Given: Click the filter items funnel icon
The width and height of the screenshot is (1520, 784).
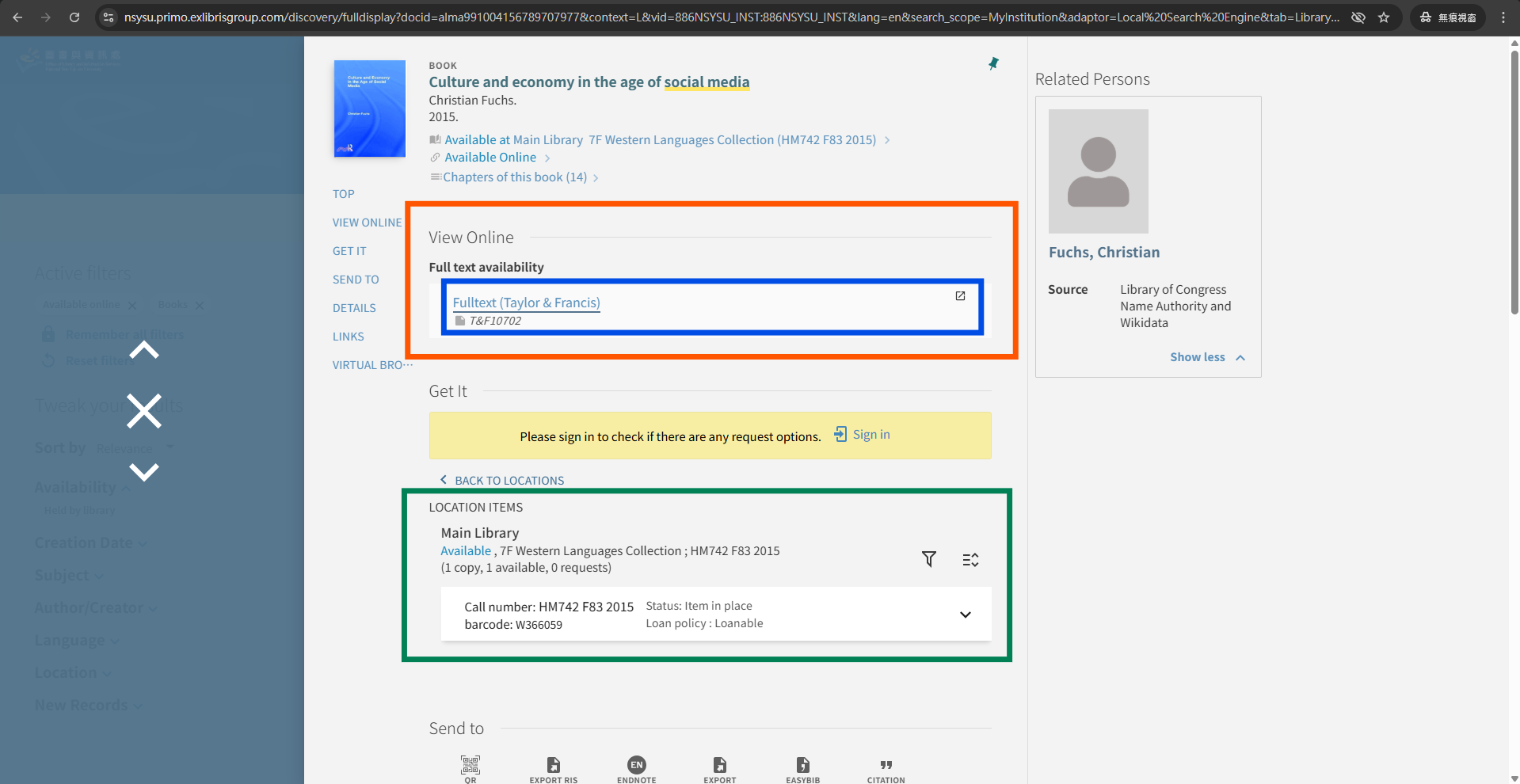Looking at the screenshot, I should [929, 559].
